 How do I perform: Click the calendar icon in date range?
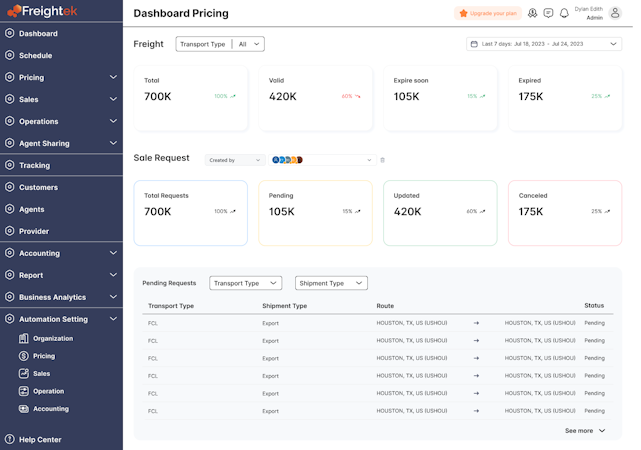pos(474,44)
